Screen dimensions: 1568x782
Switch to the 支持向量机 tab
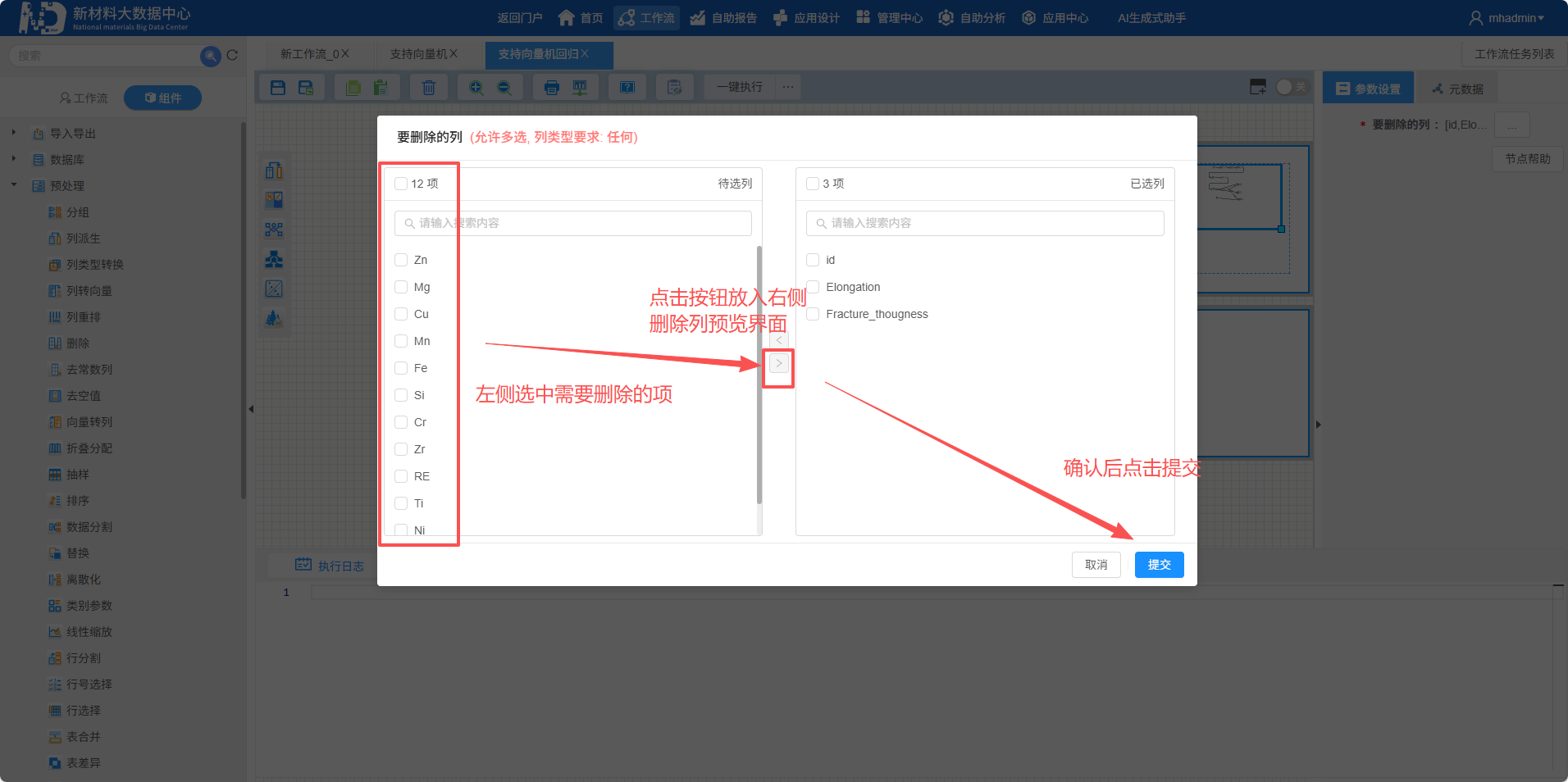click(419, 54)
